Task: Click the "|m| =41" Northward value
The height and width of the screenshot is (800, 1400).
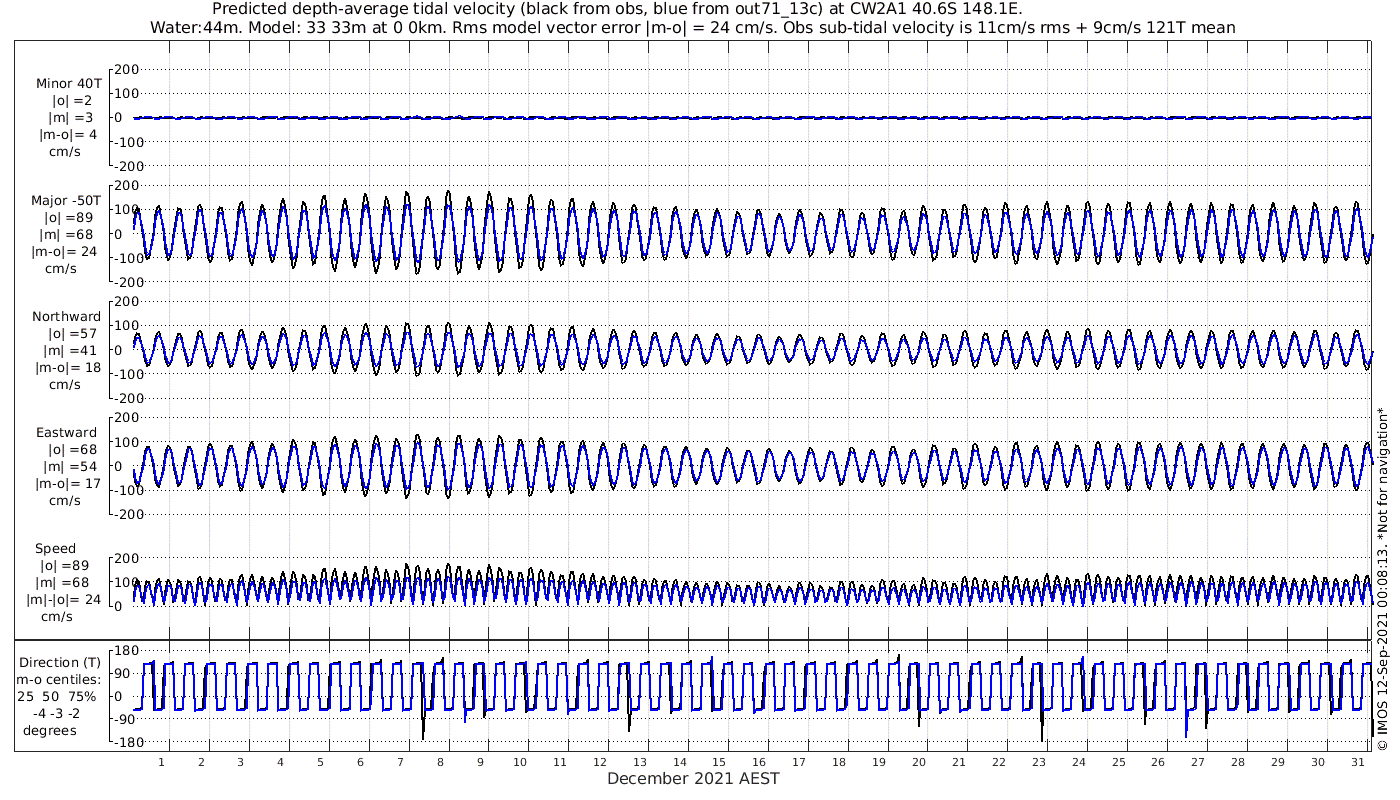Action: click(71, 351)
